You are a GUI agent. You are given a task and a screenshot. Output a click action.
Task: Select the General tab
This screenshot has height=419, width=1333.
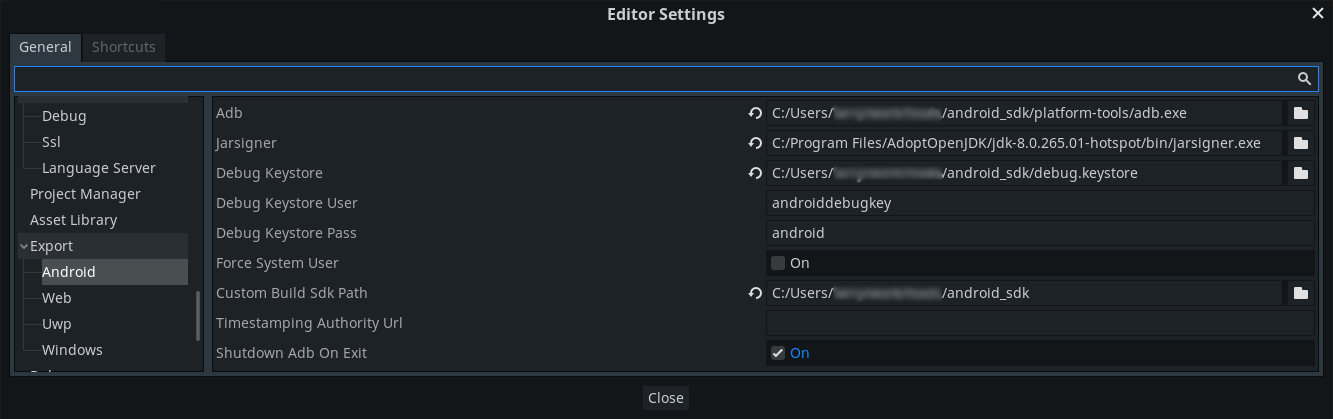45,47
